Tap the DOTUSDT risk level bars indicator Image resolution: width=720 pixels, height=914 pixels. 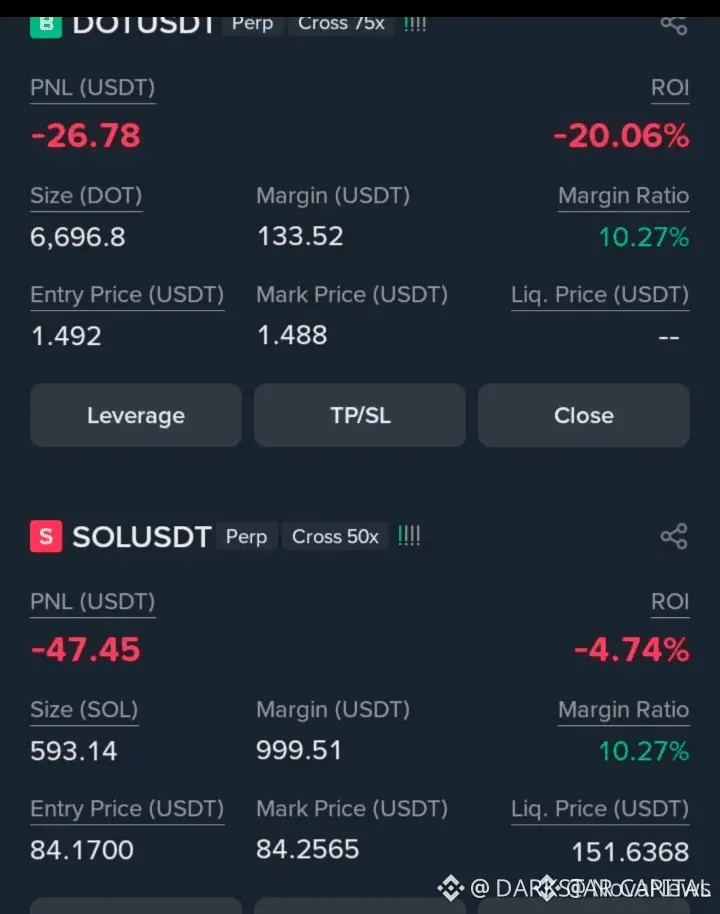pos(415,24)
